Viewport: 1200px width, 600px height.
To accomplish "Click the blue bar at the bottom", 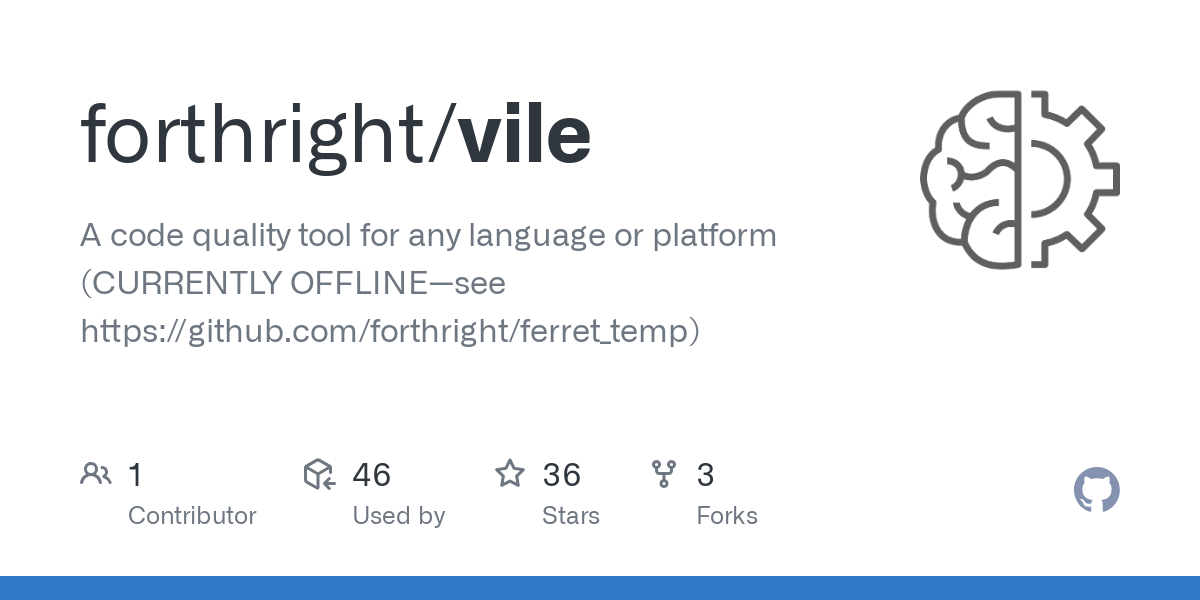I will click(600, 588).
